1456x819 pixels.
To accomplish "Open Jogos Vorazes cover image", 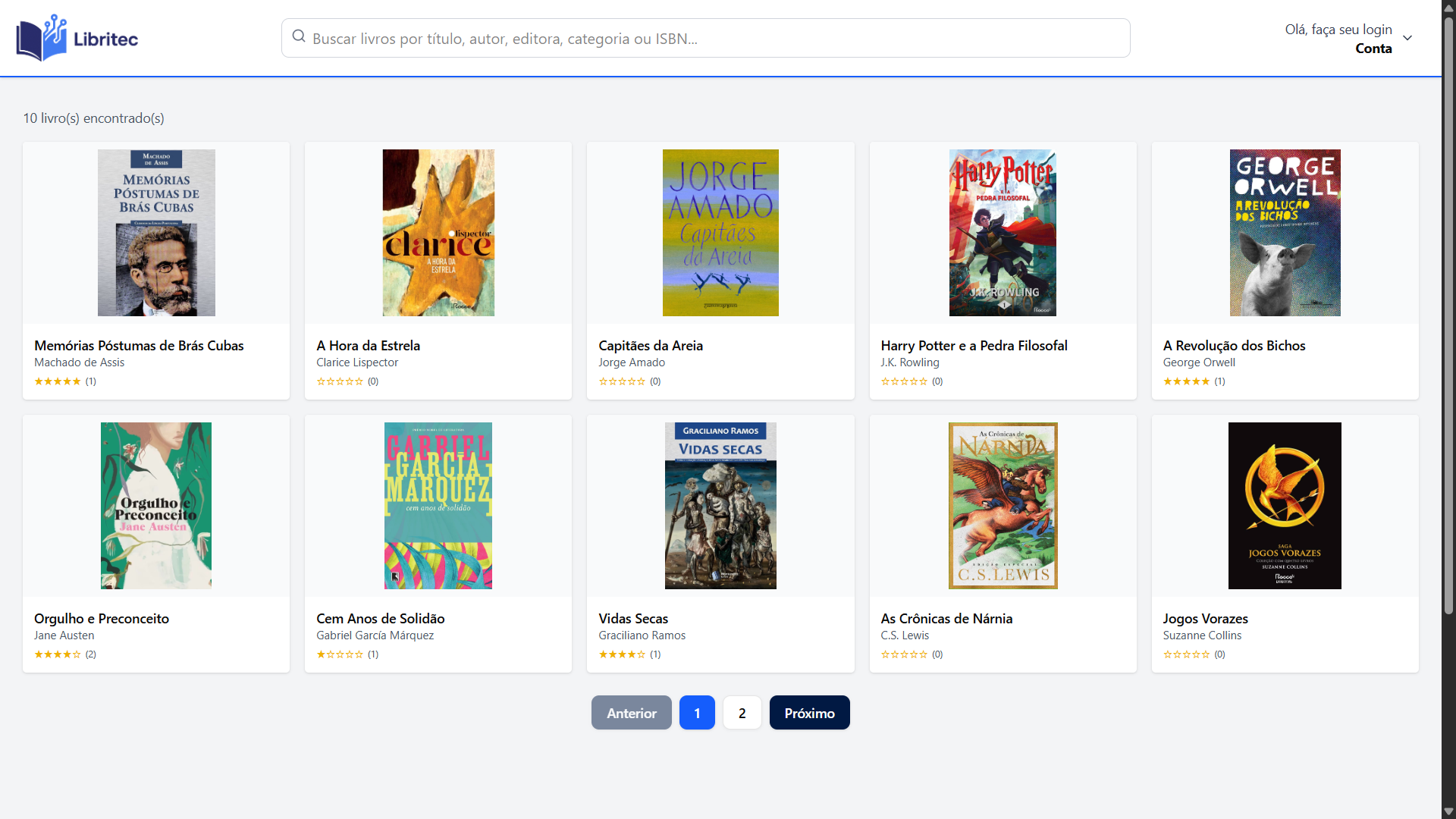I will pyautogui.click(x=1285, y=506).
